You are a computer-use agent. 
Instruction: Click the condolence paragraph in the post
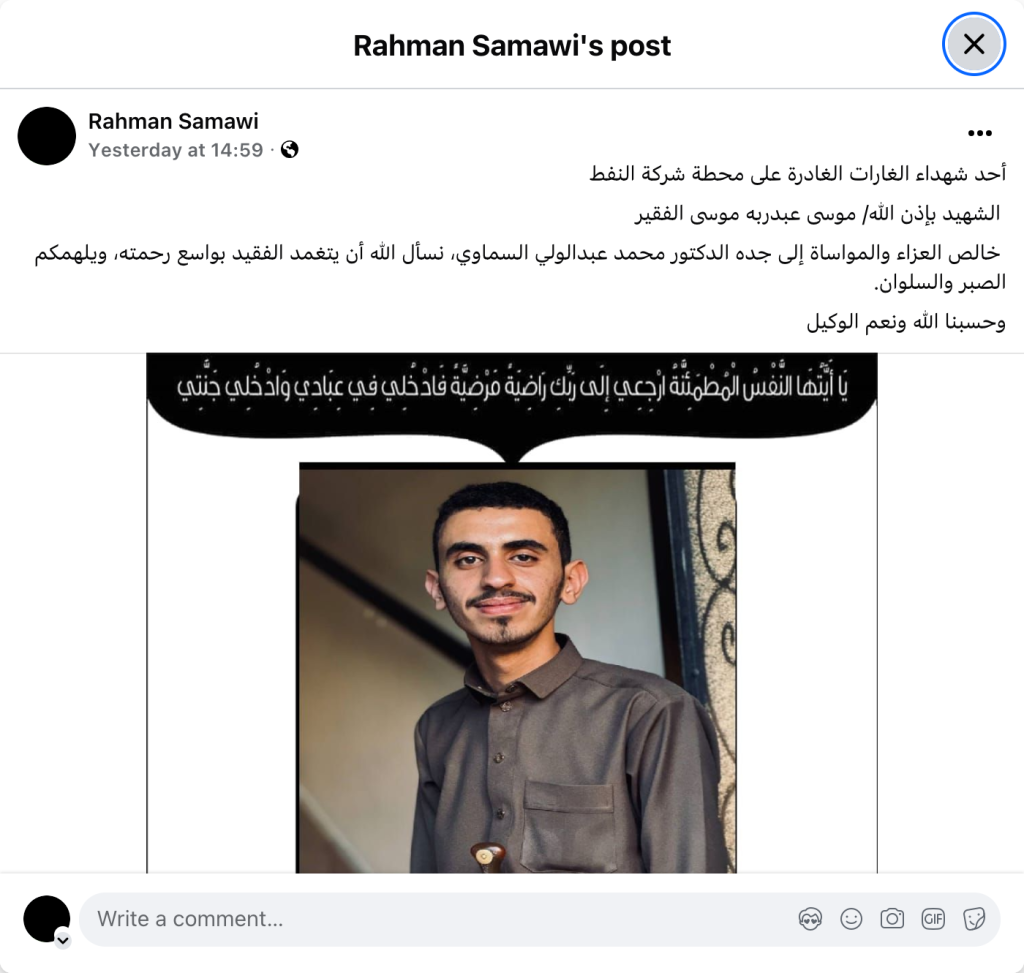(520, 268)
